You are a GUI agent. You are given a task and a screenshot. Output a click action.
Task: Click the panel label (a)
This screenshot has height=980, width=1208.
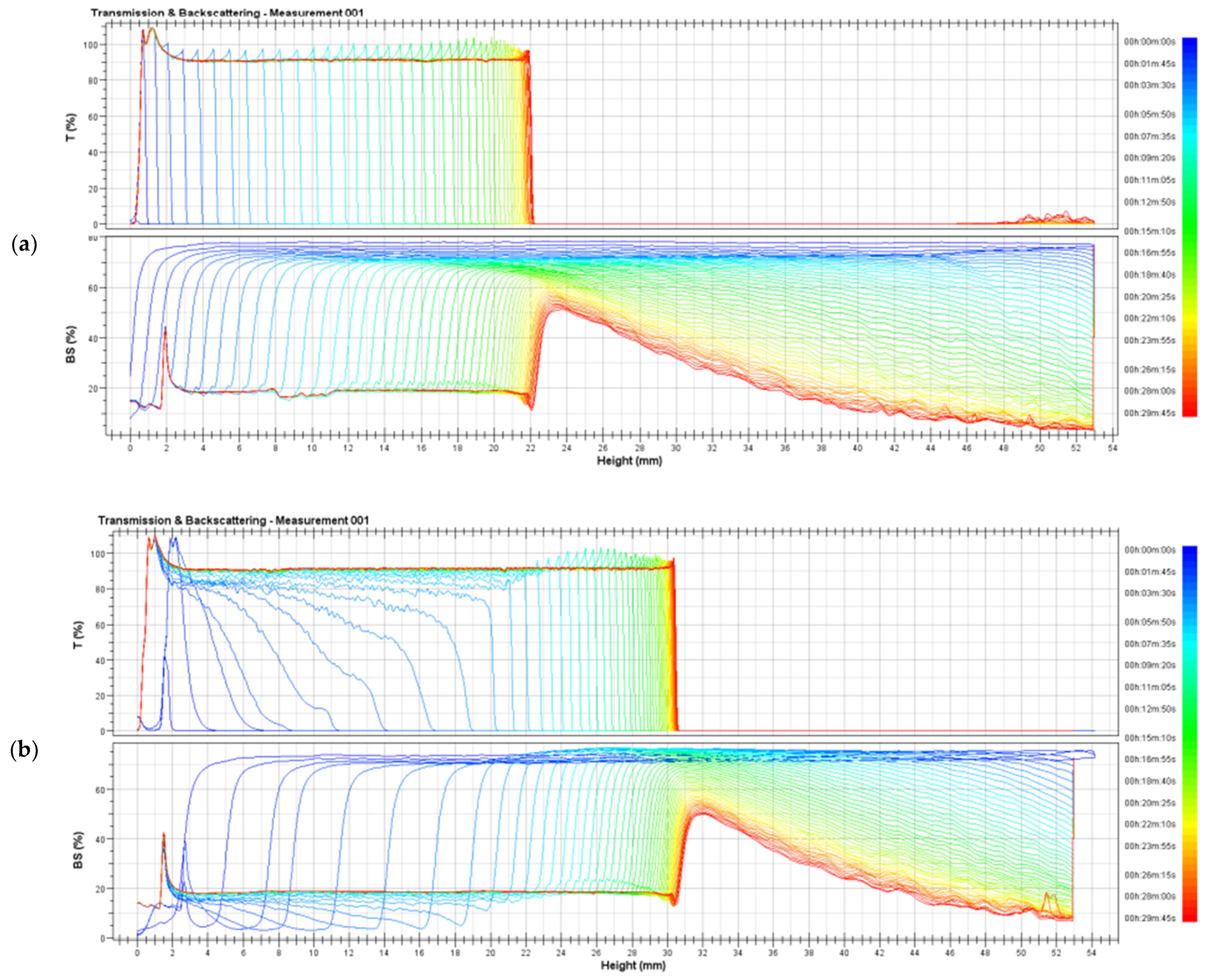click(24, 244)
